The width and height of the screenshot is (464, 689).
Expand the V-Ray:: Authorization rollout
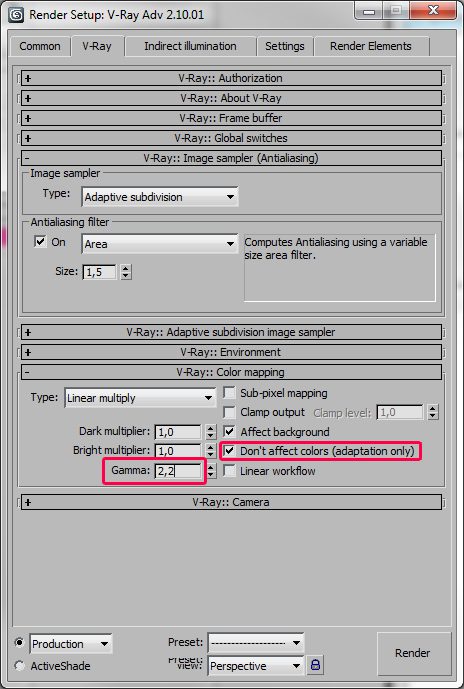pyautogui.click(x=232, y=78)
